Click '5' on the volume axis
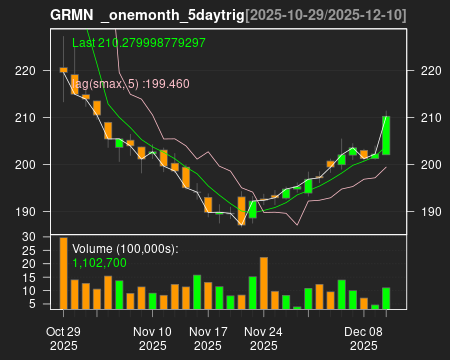 click(32, 304)
